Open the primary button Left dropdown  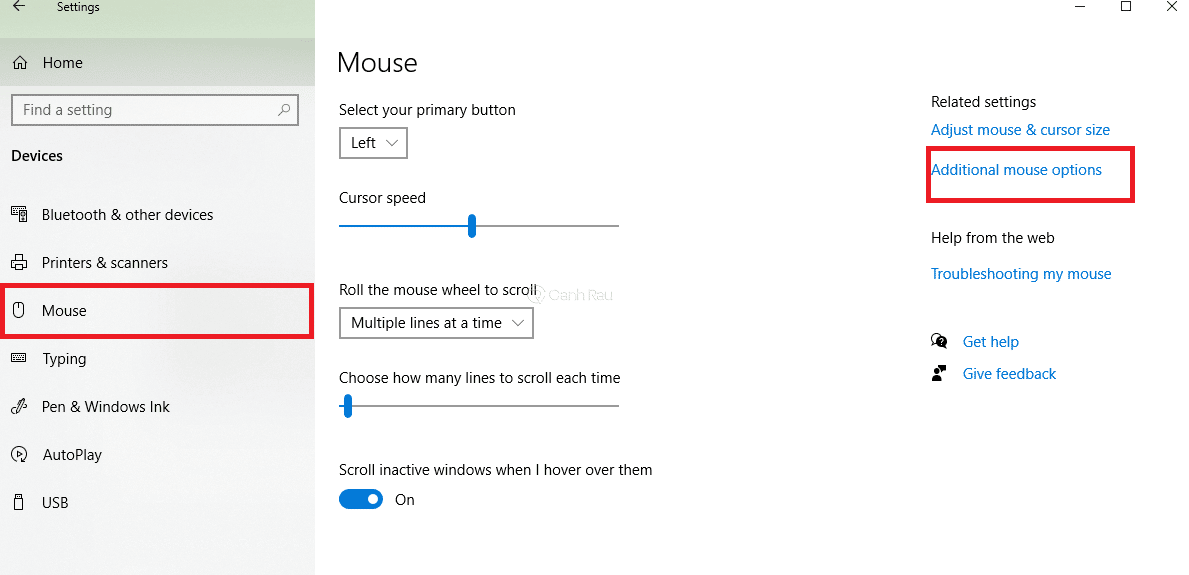tap(373, 143)
